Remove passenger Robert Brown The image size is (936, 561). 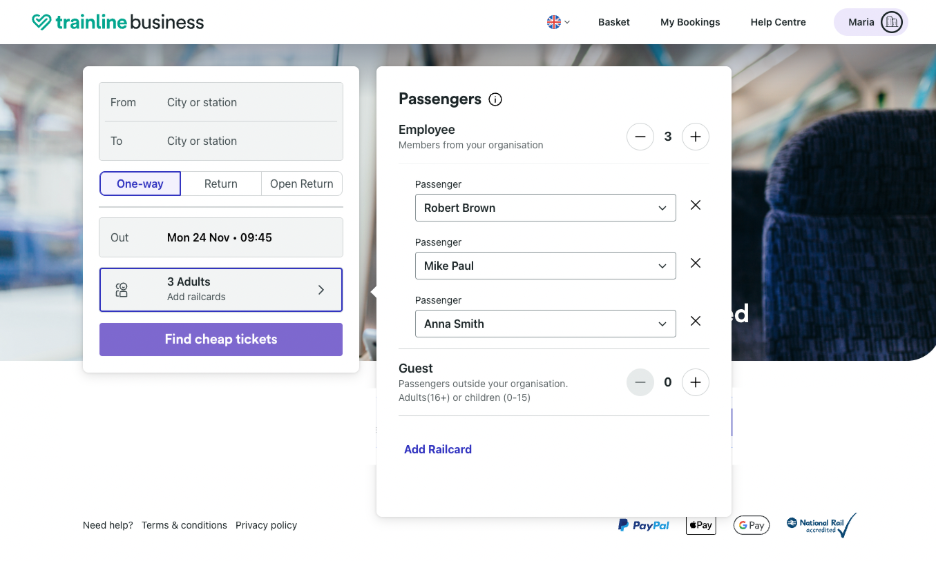click(x=696, y=206)
